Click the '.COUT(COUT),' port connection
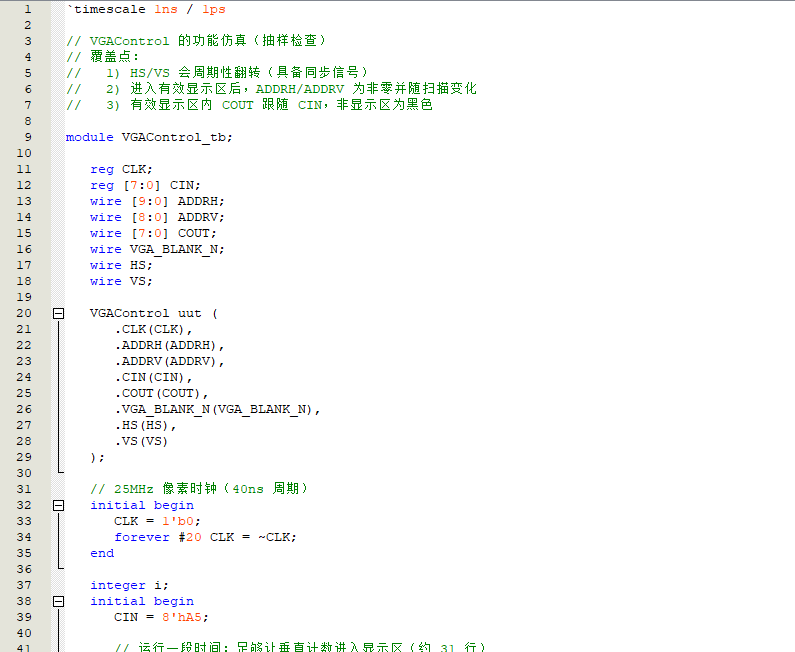795x652 pixels. (x=161, y=393)
